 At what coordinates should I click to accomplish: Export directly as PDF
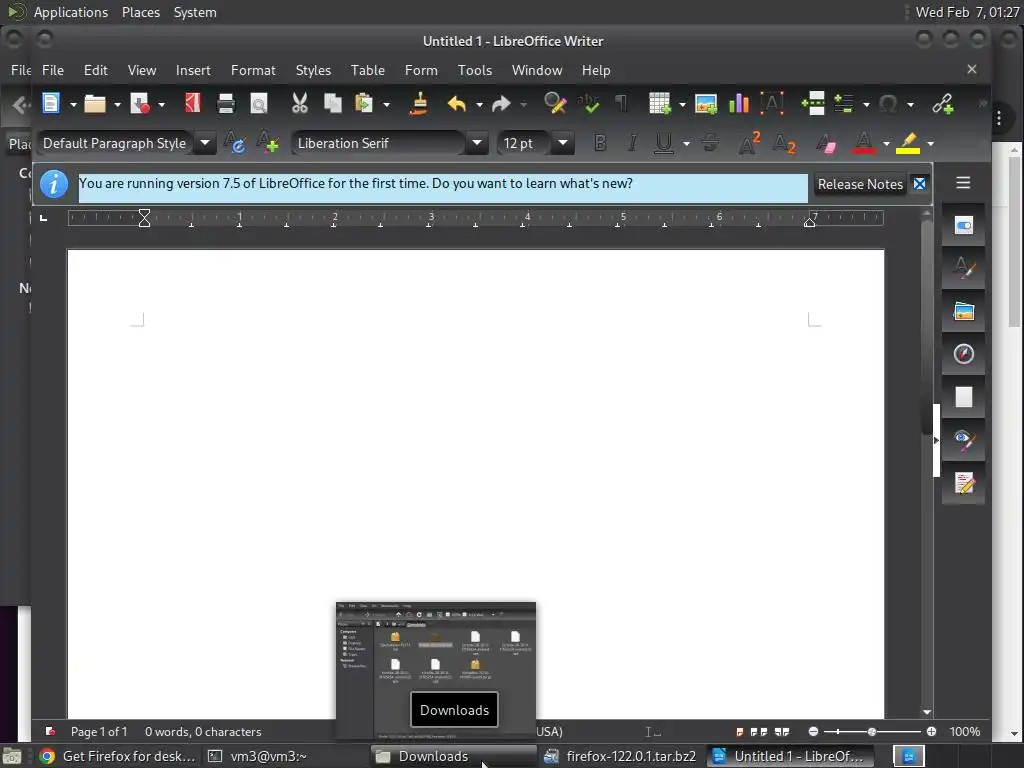(192, 103)
